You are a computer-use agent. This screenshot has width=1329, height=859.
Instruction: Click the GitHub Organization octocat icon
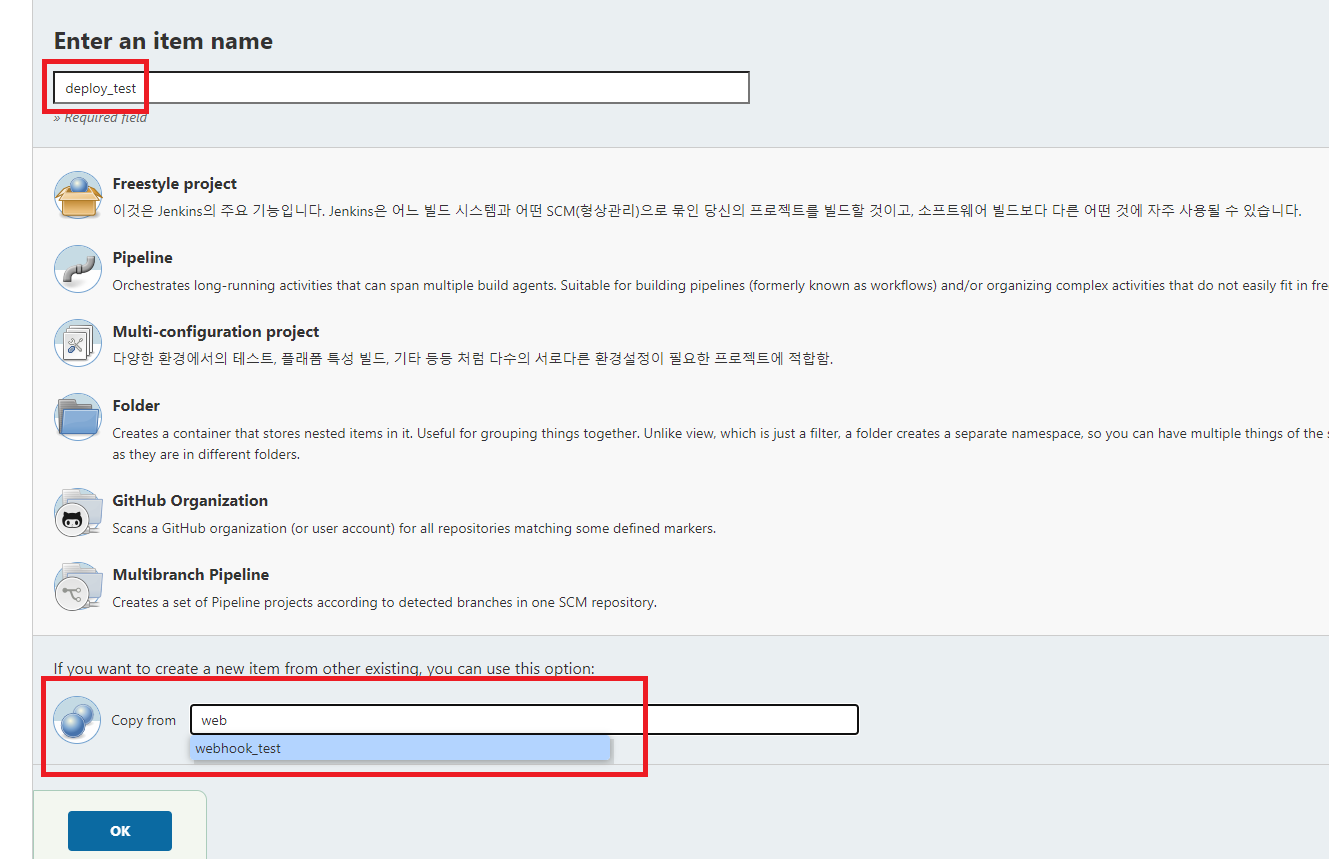pyautogui.click(x=78, y=512)
